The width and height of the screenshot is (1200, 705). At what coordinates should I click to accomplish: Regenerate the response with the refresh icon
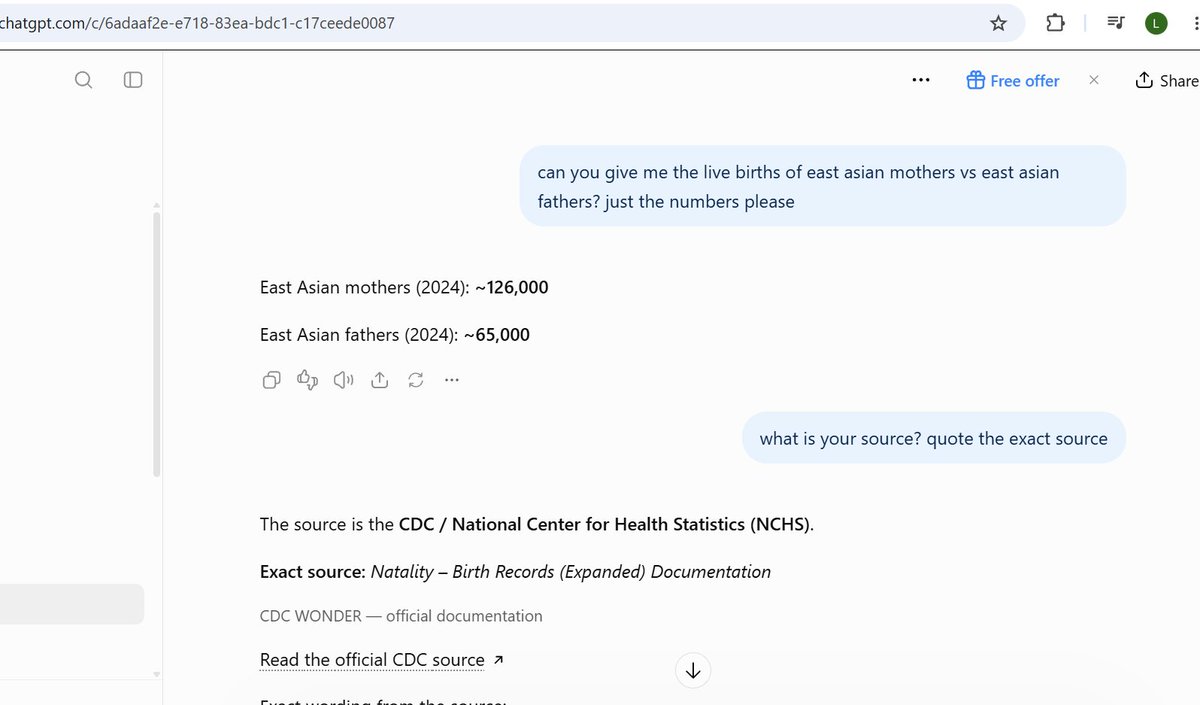click(x=416, y=380)
